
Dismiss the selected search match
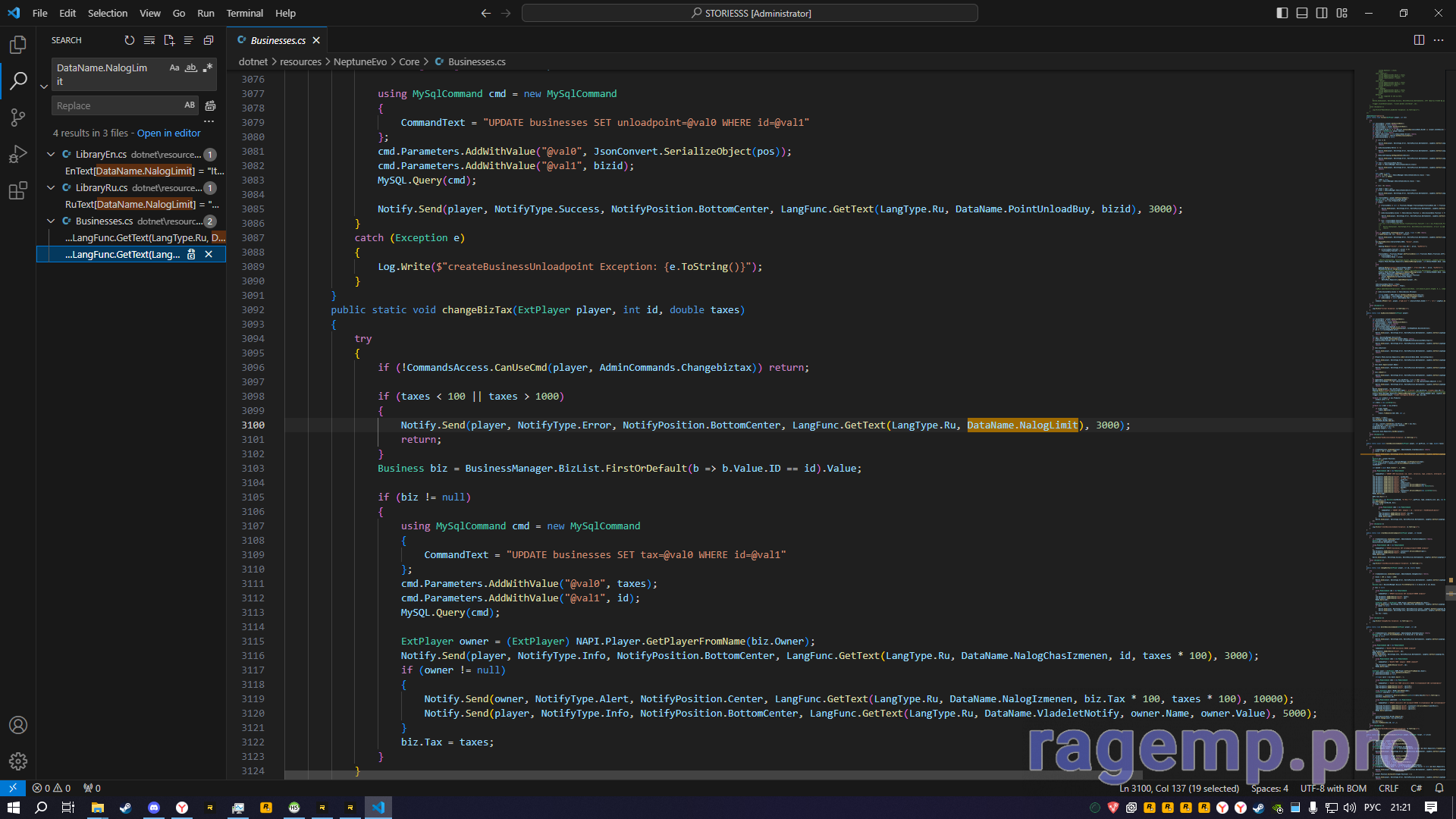tap(209, 255)
